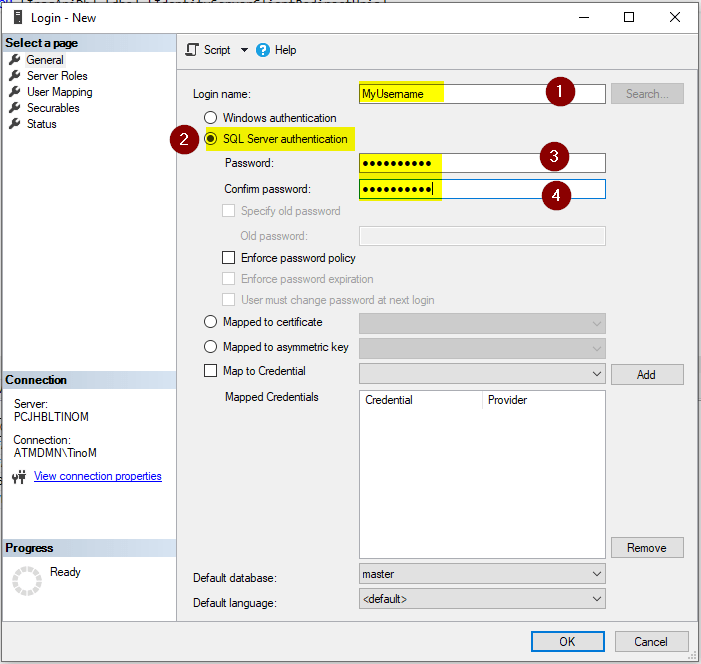Click the Add credential button

647,374
